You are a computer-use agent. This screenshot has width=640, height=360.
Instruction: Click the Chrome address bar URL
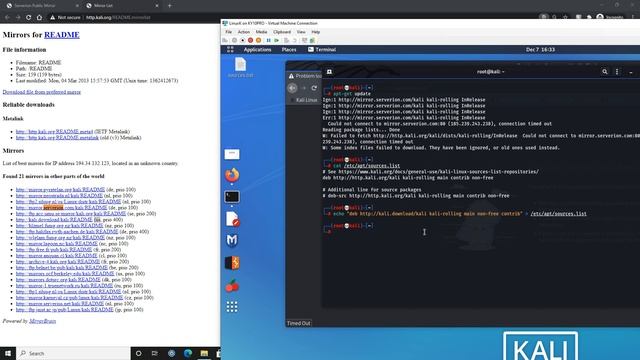pyautogui.click(x=118, y=18)
